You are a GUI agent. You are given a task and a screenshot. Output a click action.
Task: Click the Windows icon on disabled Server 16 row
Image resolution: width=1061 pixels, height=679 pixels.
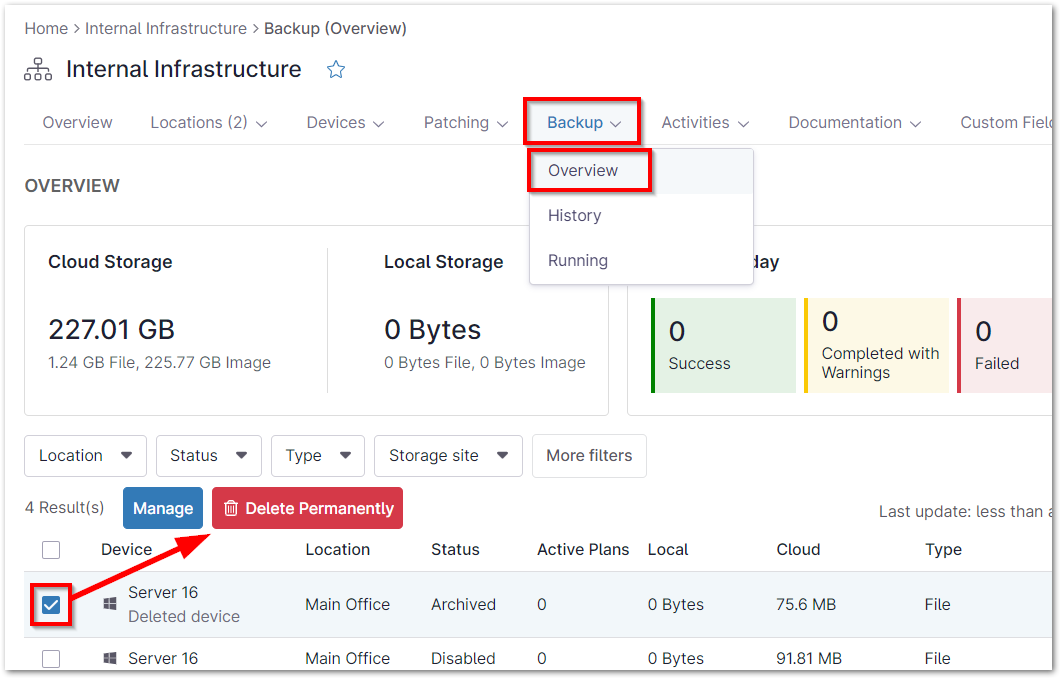(109, 658)
